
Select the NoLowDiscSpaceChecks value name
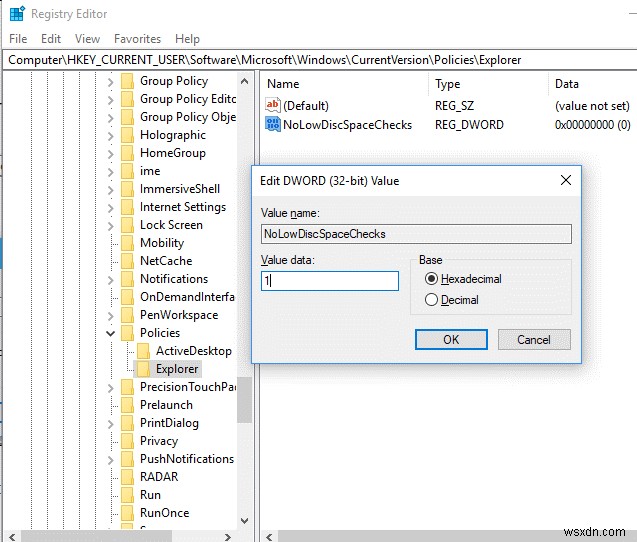347,124
